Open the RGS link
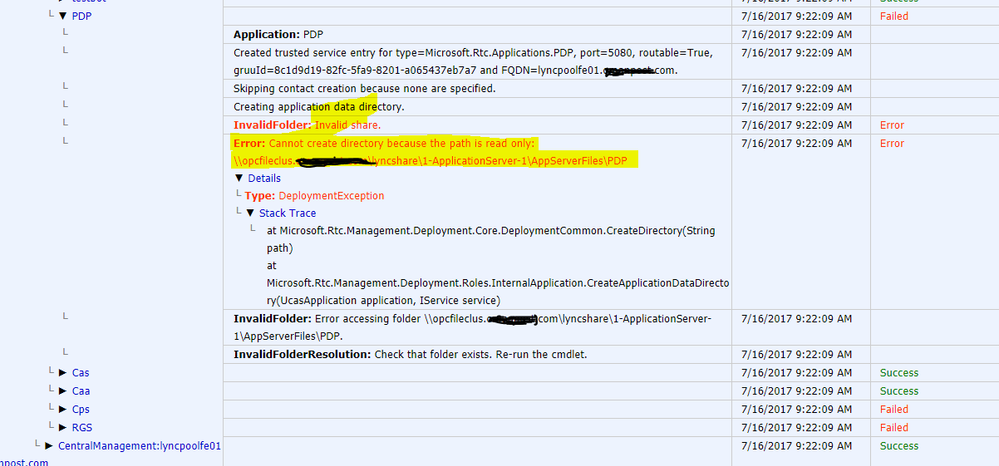The height and width of the screenshot is (466, 999). pos(82,427)
